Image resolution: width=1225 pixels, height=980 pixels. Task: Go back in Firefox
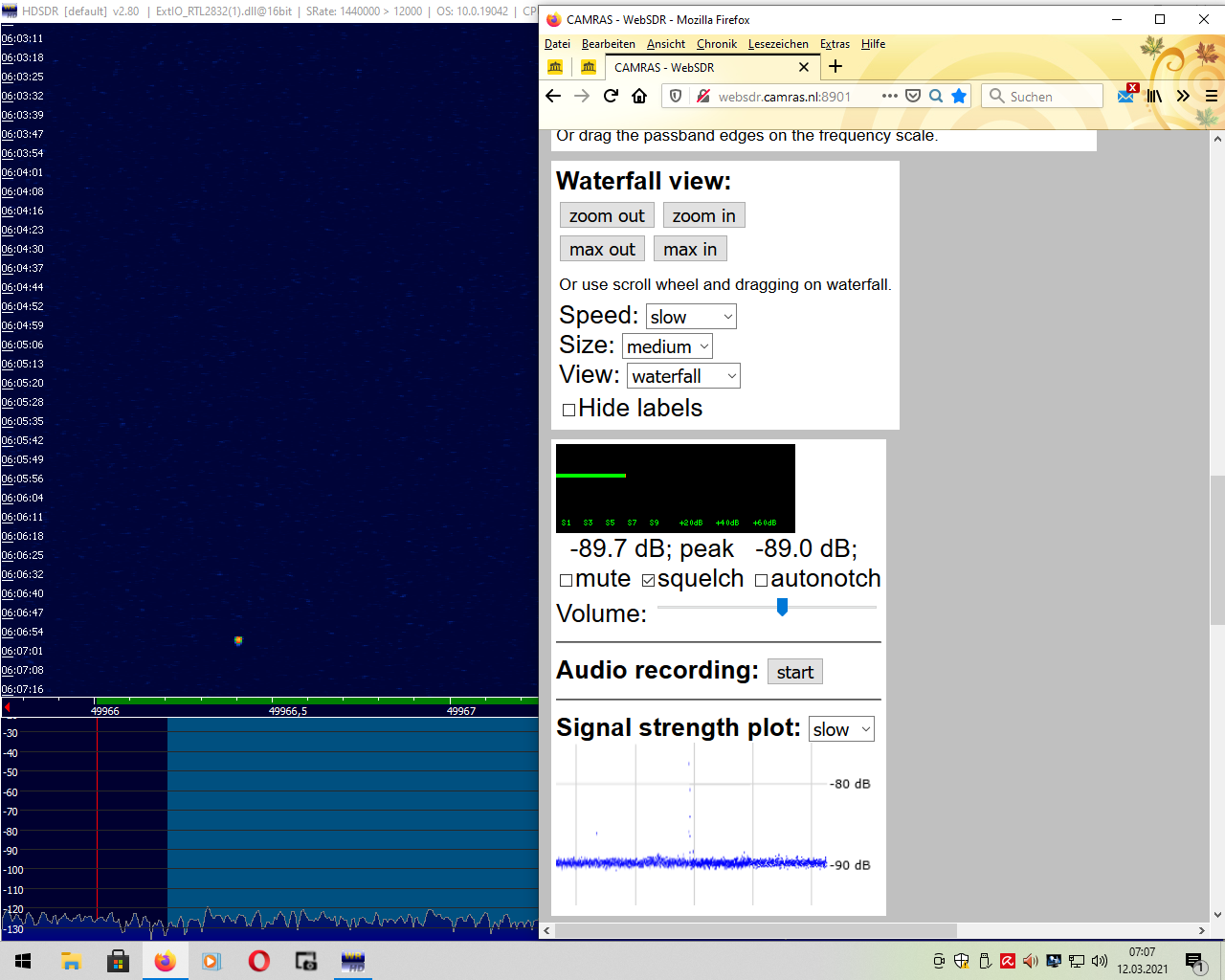pyautogui.click(x=553, y=96)
